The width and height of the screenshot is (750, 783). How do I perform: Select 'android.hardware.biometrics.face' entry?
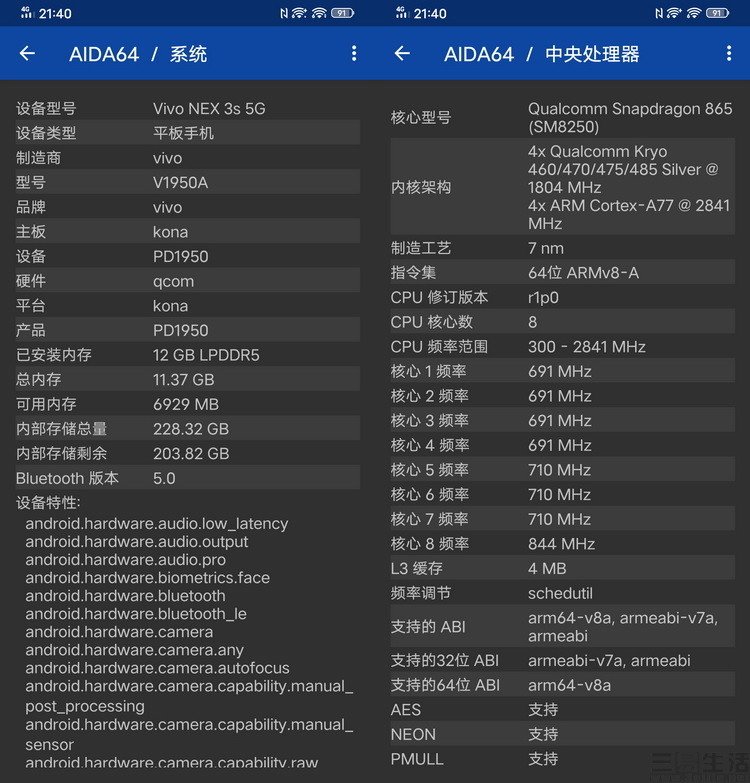point(147,577)
